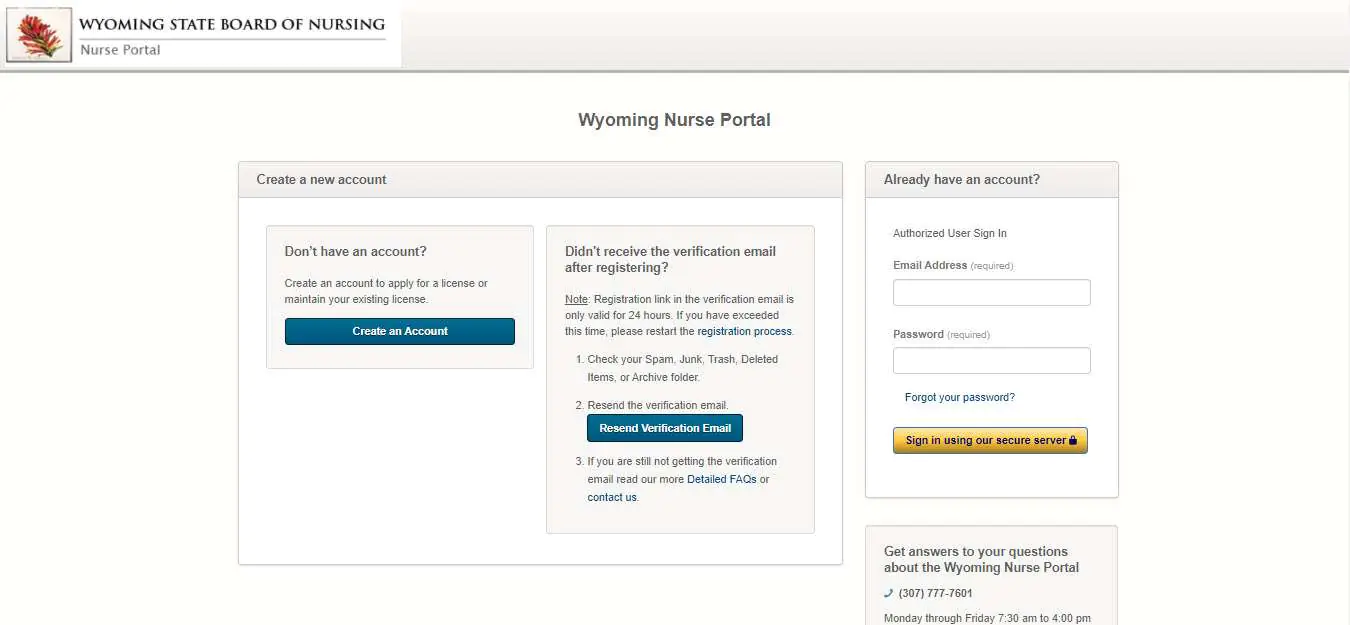Click inside the Password field

[990, 360]
